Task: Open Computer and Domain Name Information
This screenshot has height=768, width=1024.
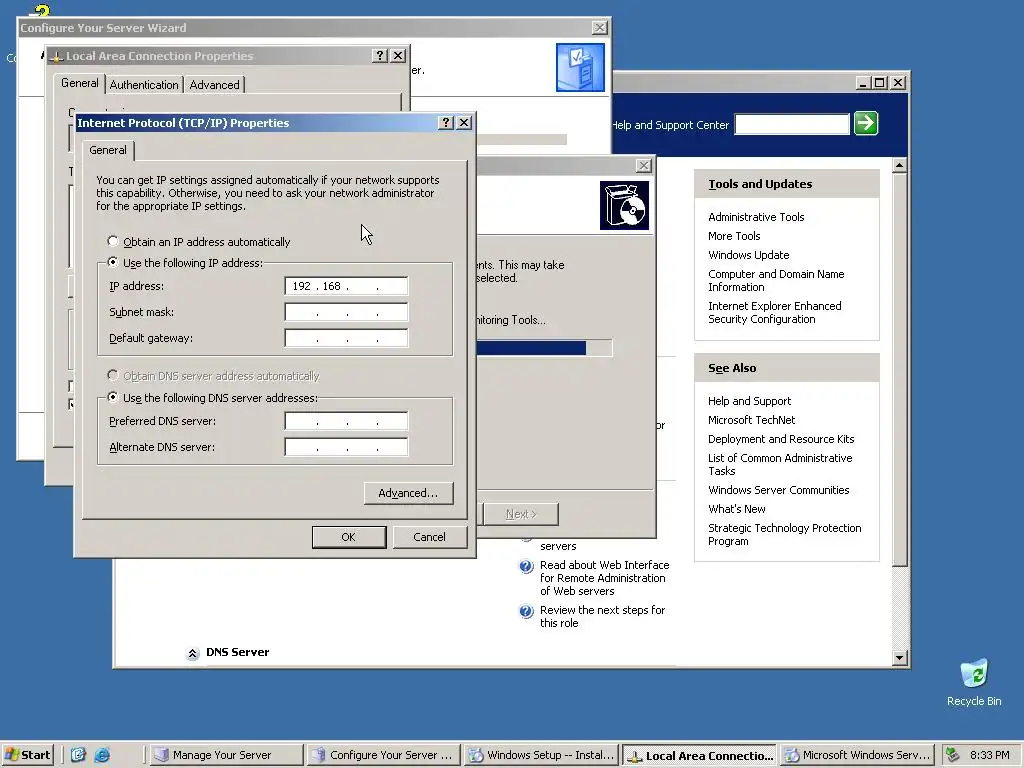Action: coord(776,280)
